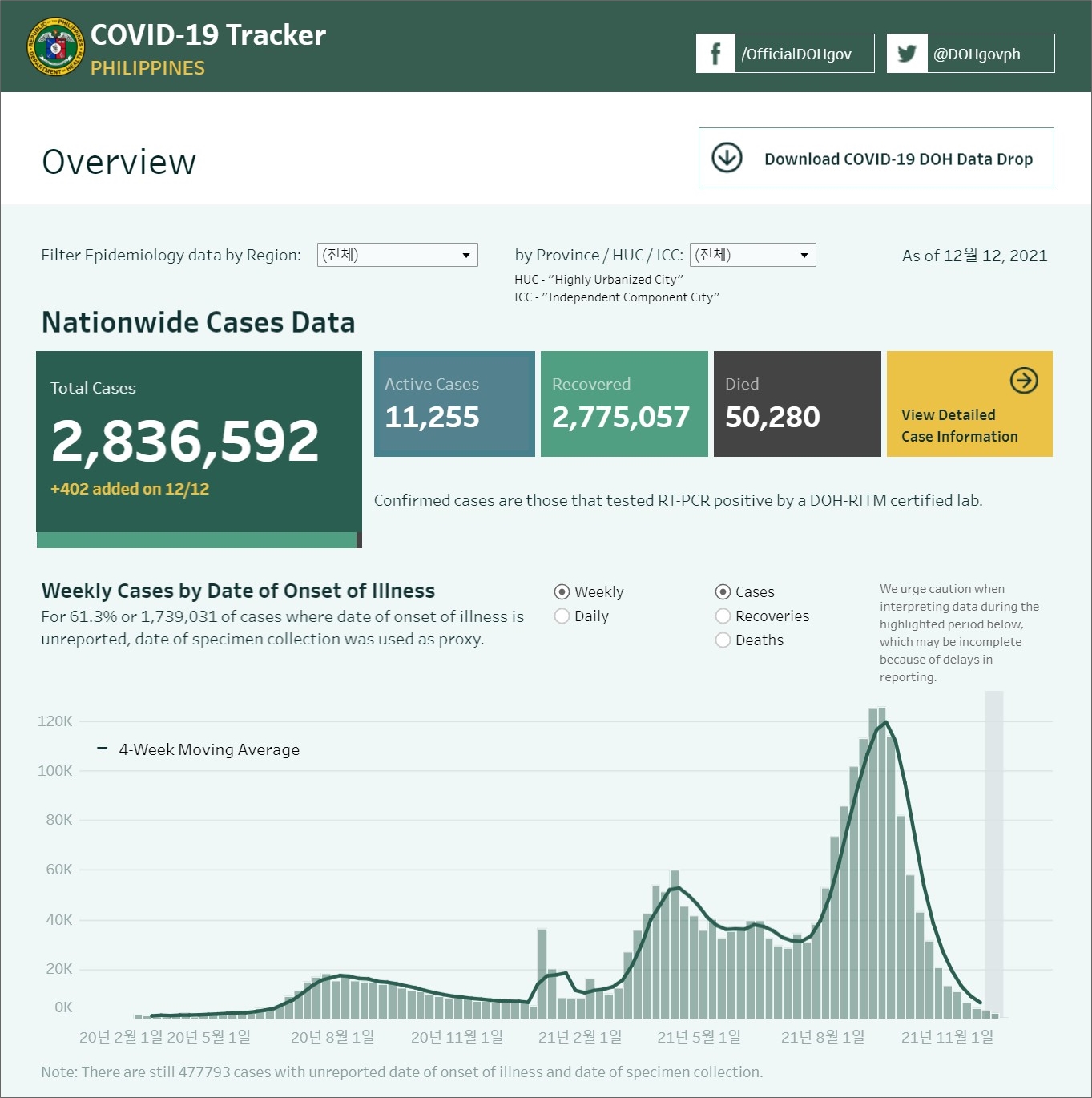The height and width of the screenshot is (1098, 1092).
Task: Click the '20년 11월 1일' x-axis label
Action: pyautogui.click(x=457, y=1037)
